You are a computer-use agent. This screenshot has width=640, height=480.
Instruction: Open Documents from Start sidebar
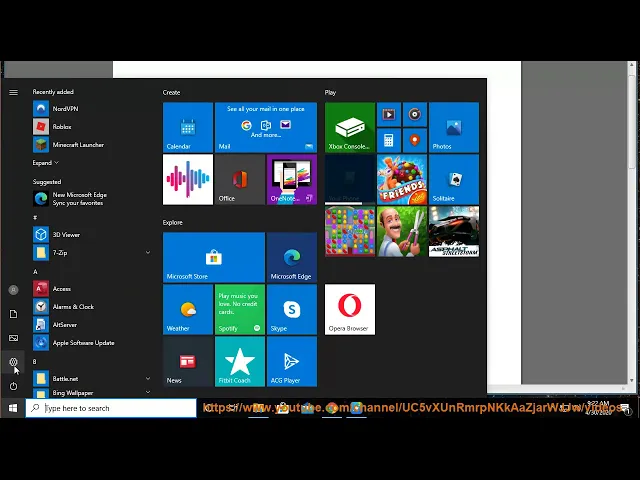pos(13,314)
